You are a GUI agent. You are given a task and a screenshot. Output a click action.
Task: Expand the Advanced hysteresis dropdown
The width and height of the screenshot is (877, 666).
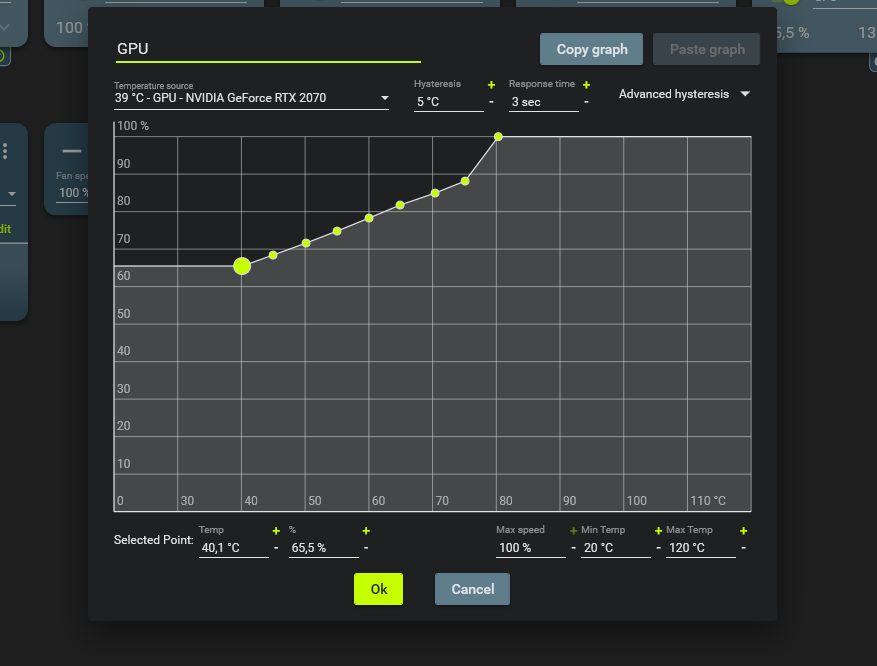[x=744, y=93]
